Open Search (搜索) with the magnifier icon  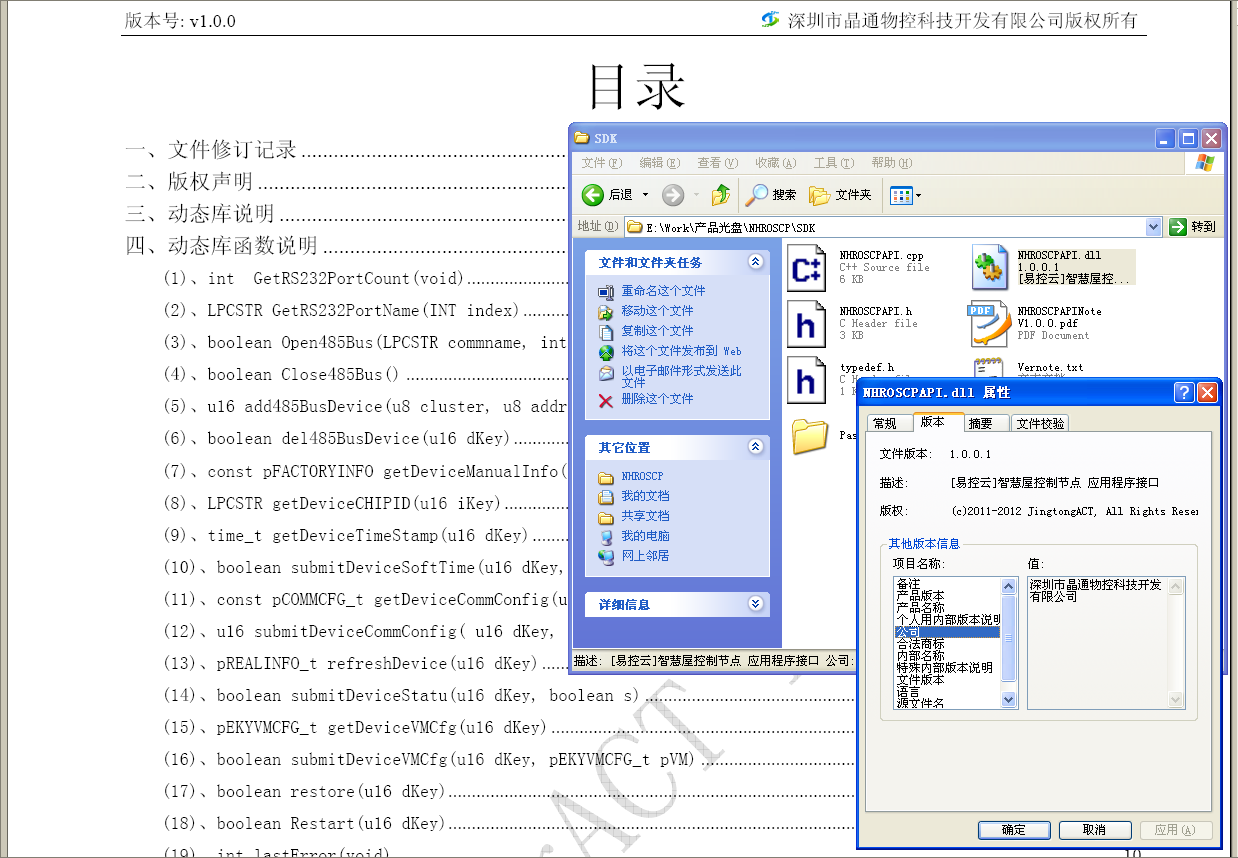(x=757, y=195)
